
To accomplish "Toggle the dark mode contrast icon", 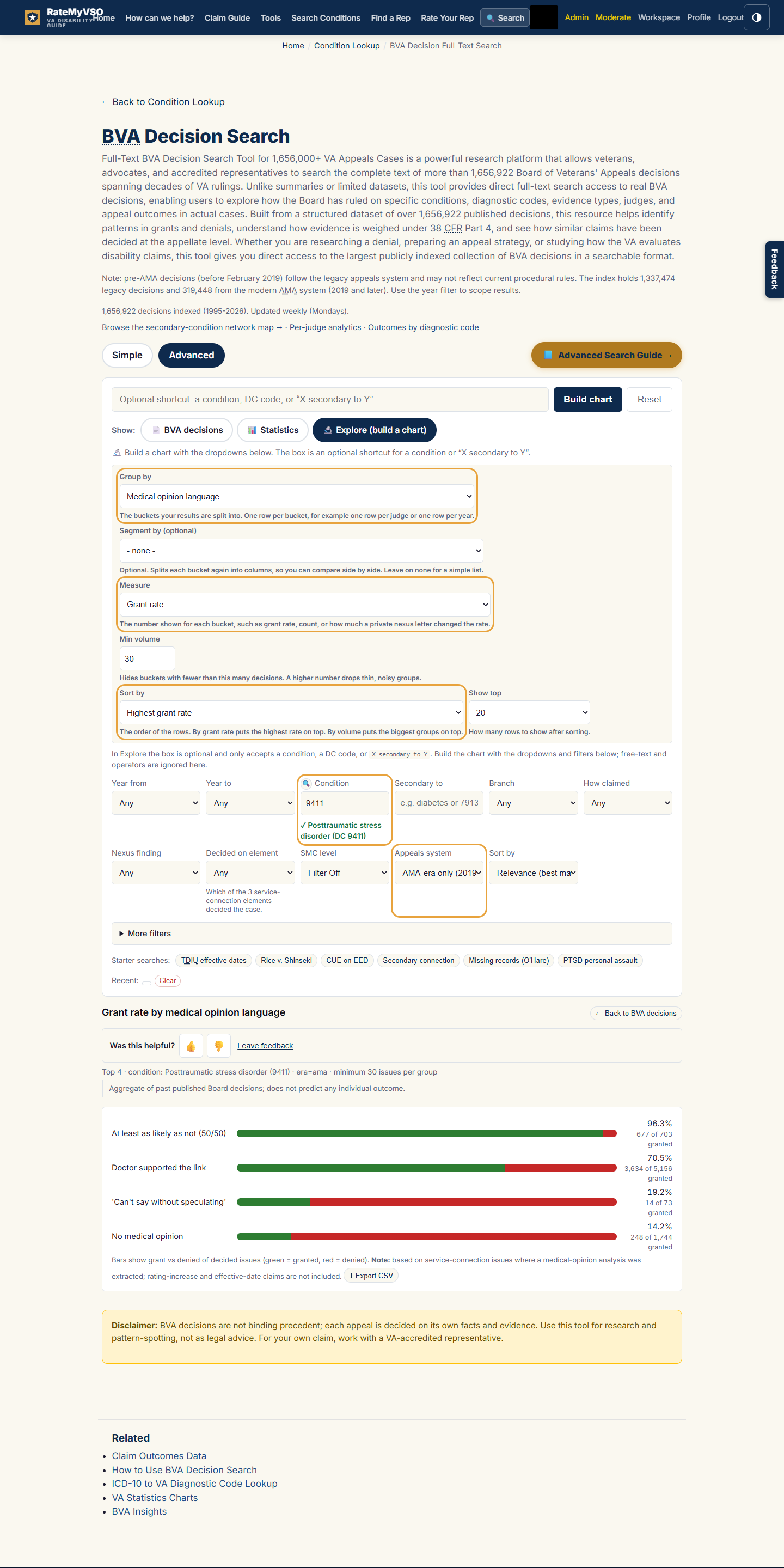I will click(x=757, y=17).
